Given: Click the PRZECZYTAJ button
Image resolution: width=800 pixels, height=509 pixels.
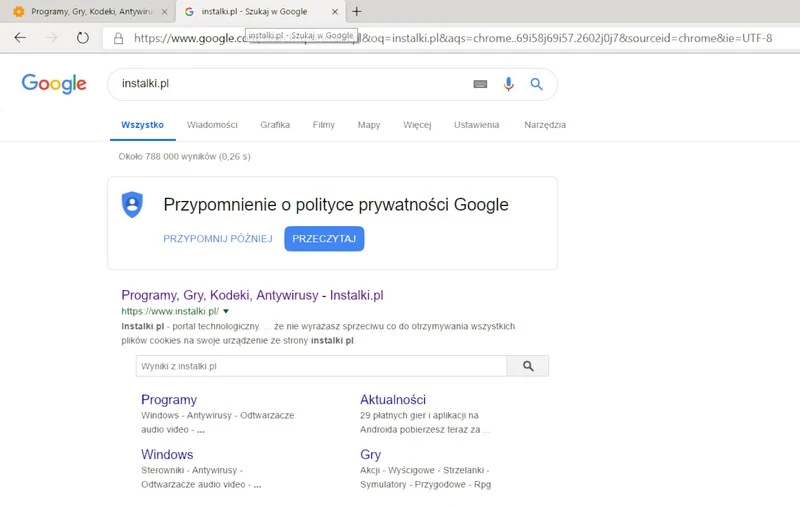Looking at the screenshot, I should click(x=324, y=239).
